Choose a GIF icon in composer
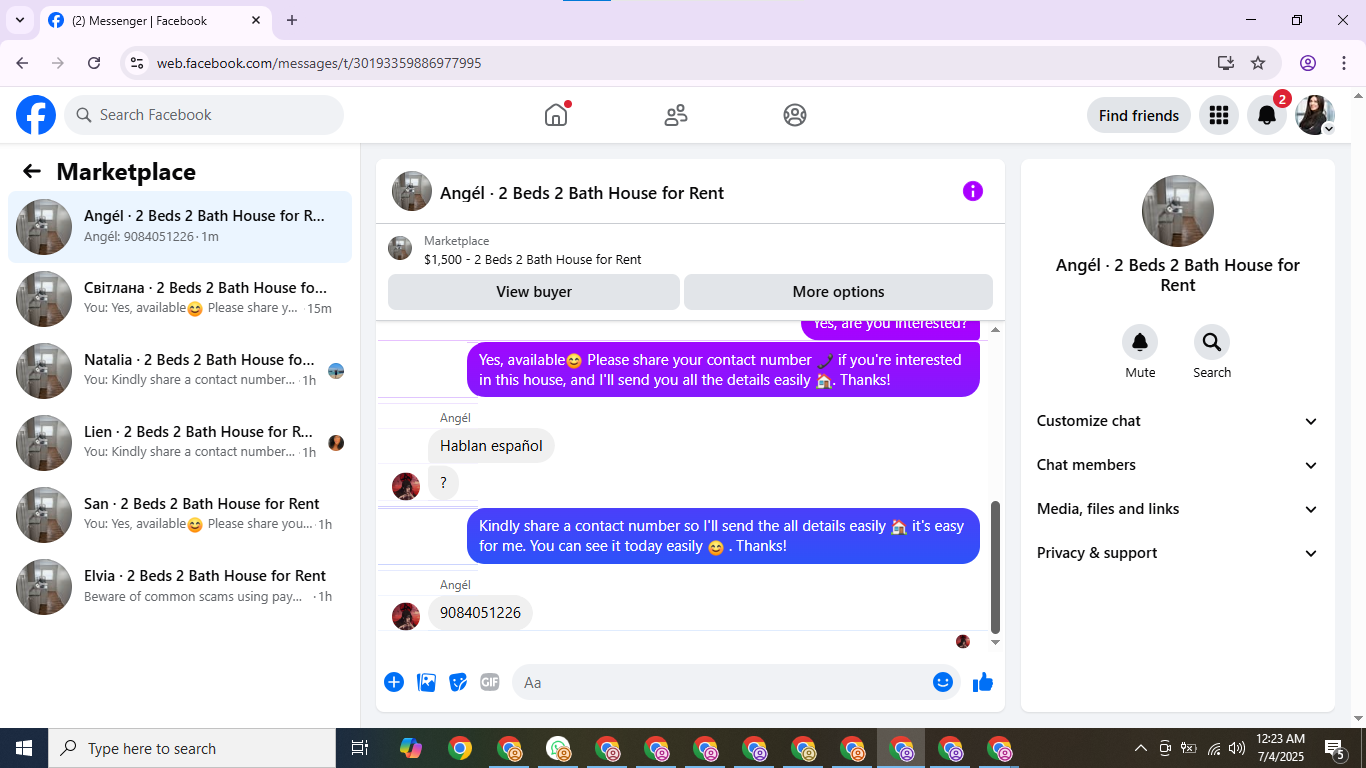1366x768 pixels. click(489, 682)
